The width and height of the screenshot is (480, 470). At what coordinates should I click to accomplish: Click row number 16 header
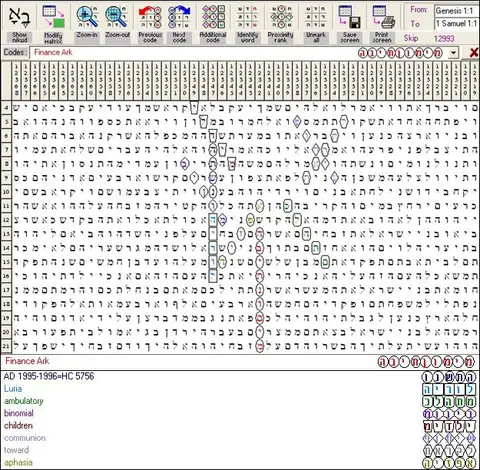pyautogui.click(x=6, y=276)
